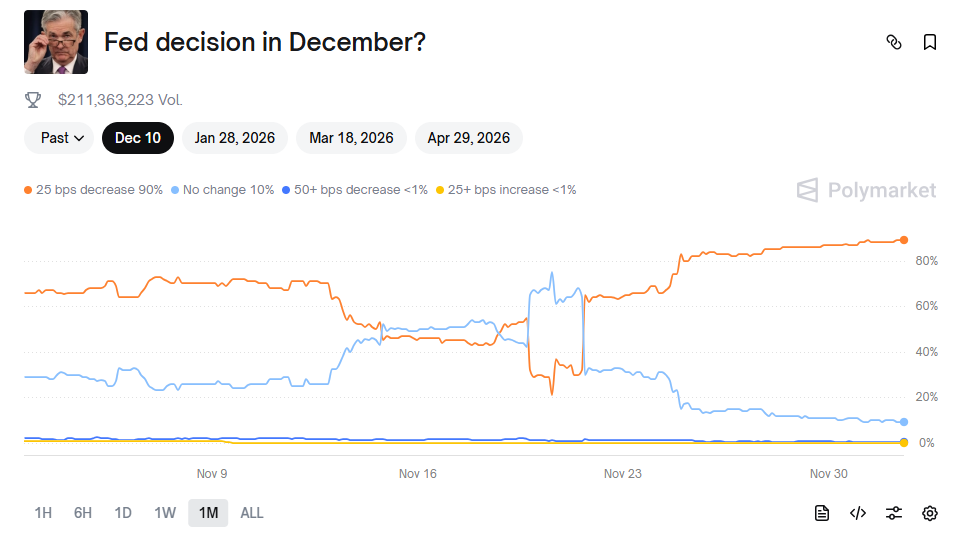Click the 25 bps decrease legend entry
Image resolution: width=962 pixels, height=538 pixels.
(x=94, y=190)
